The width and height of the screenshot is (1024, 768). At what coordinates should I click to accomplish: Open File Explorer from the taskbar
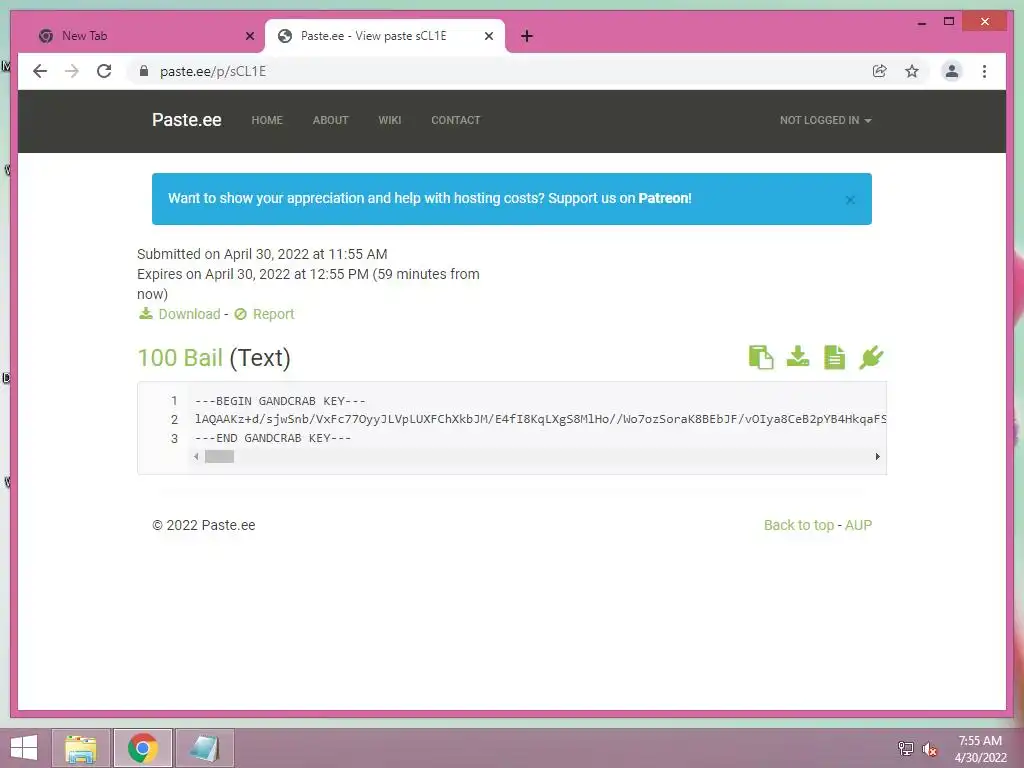click(80, 748)
